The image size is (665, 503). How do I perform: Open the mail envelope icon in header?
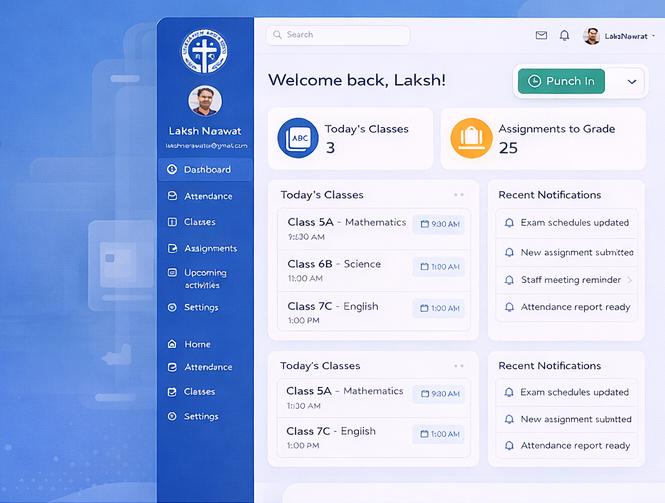coord(541,35)
